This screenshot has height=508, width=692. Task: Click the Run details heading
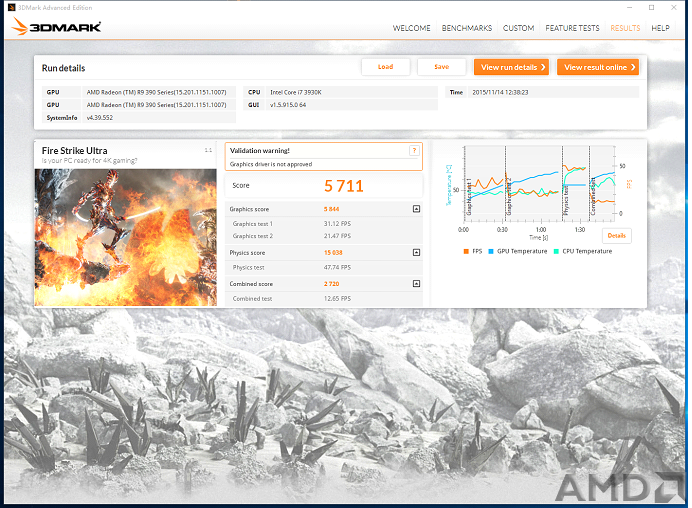(x=63, y=68)
